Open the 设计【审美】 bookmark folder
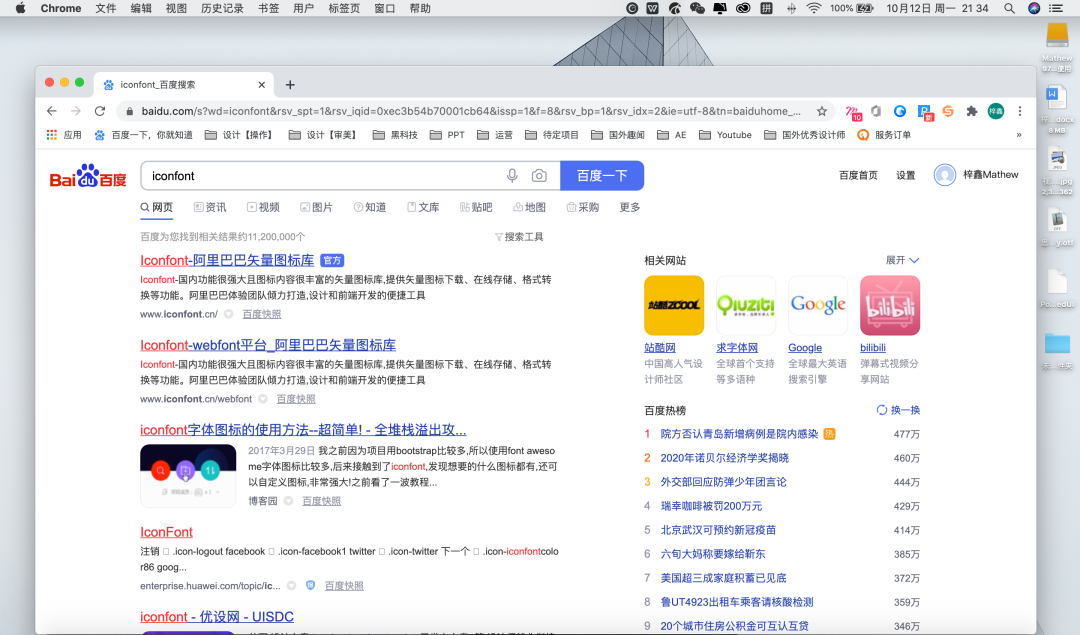The height and width of the screenshot is (635, 1080). click(x=324, y=135)
